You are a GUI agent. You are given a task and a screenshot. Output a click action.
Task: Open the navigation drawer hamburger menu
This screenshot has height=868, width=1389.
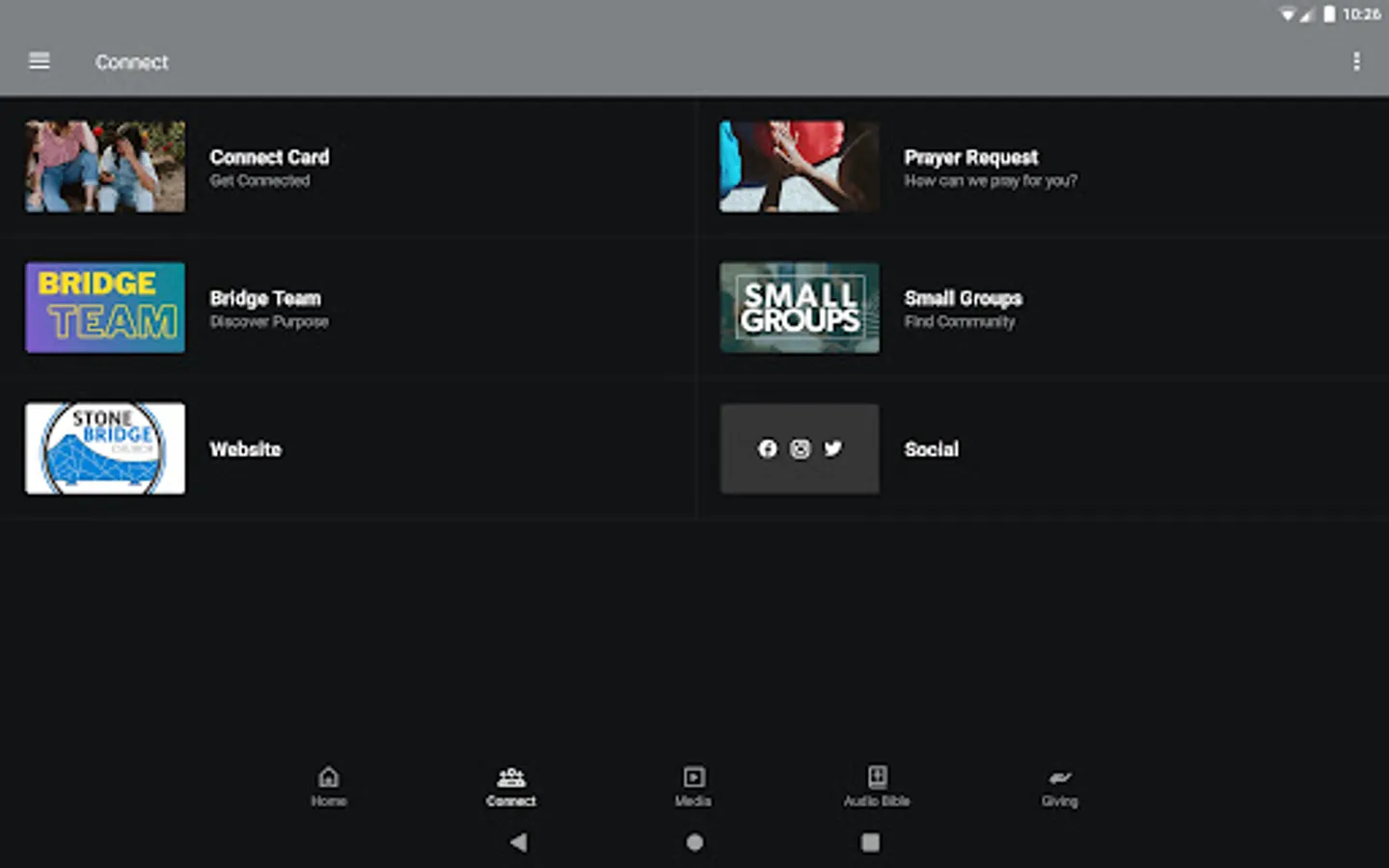(39, 61)
